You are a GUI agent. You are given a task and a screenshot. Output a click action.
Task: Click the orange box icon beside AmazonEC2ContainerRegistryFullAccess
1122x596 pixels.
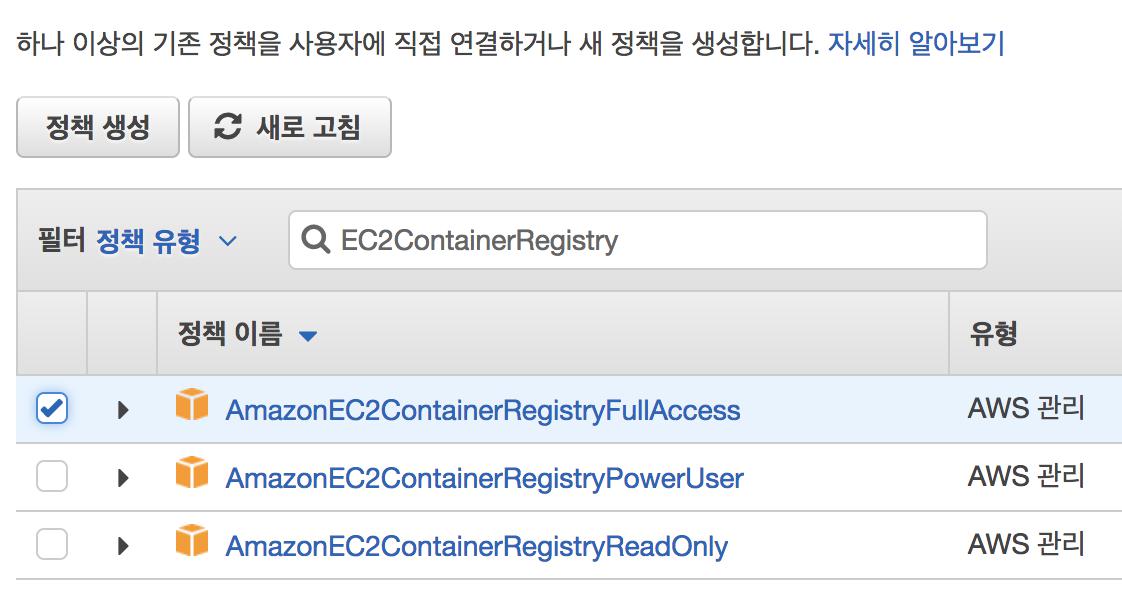(x=192, y=405)
